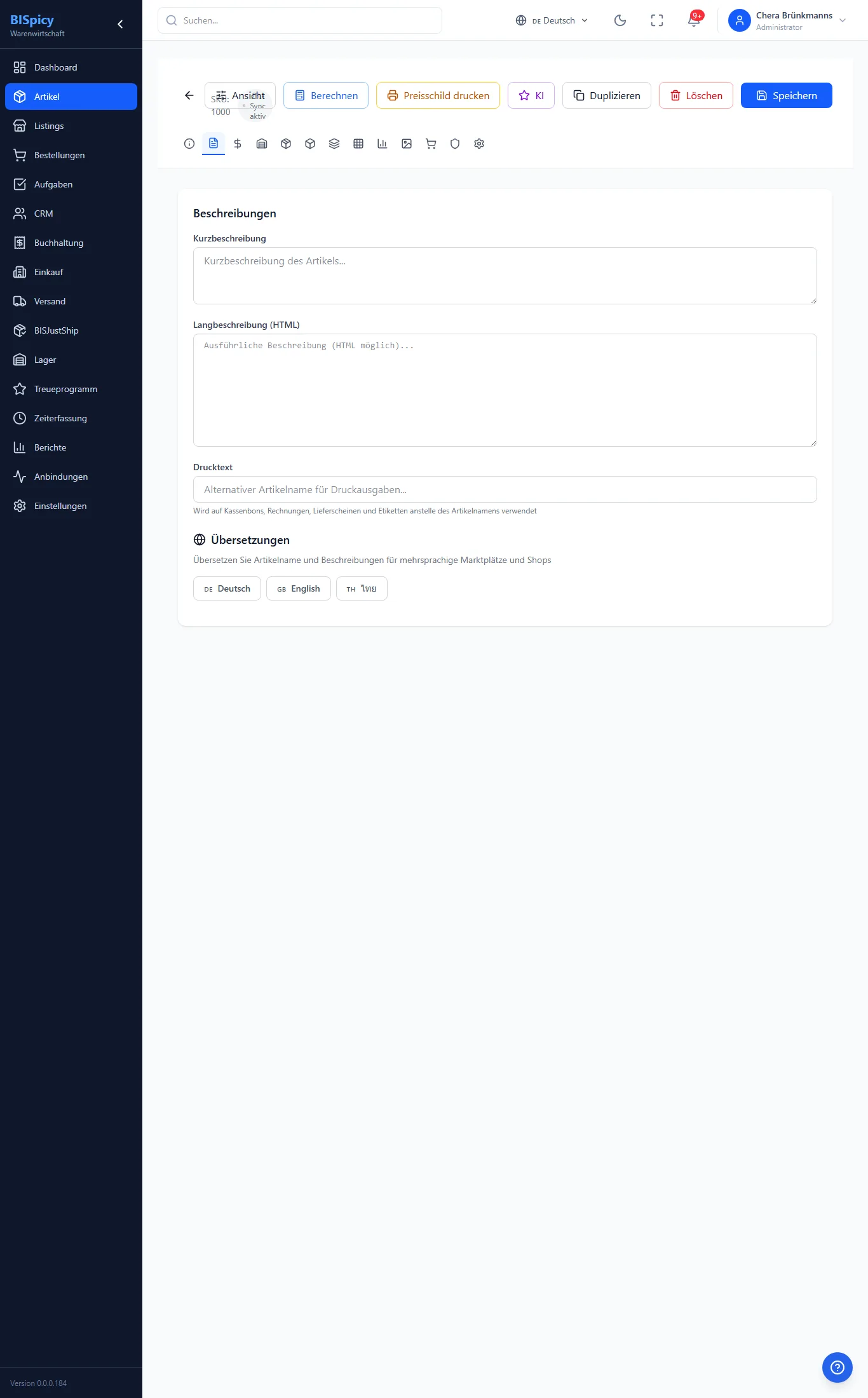868x1398 pixels.
Task: Open Einkauf in the sidebar
Action: [x=71, y=272]
